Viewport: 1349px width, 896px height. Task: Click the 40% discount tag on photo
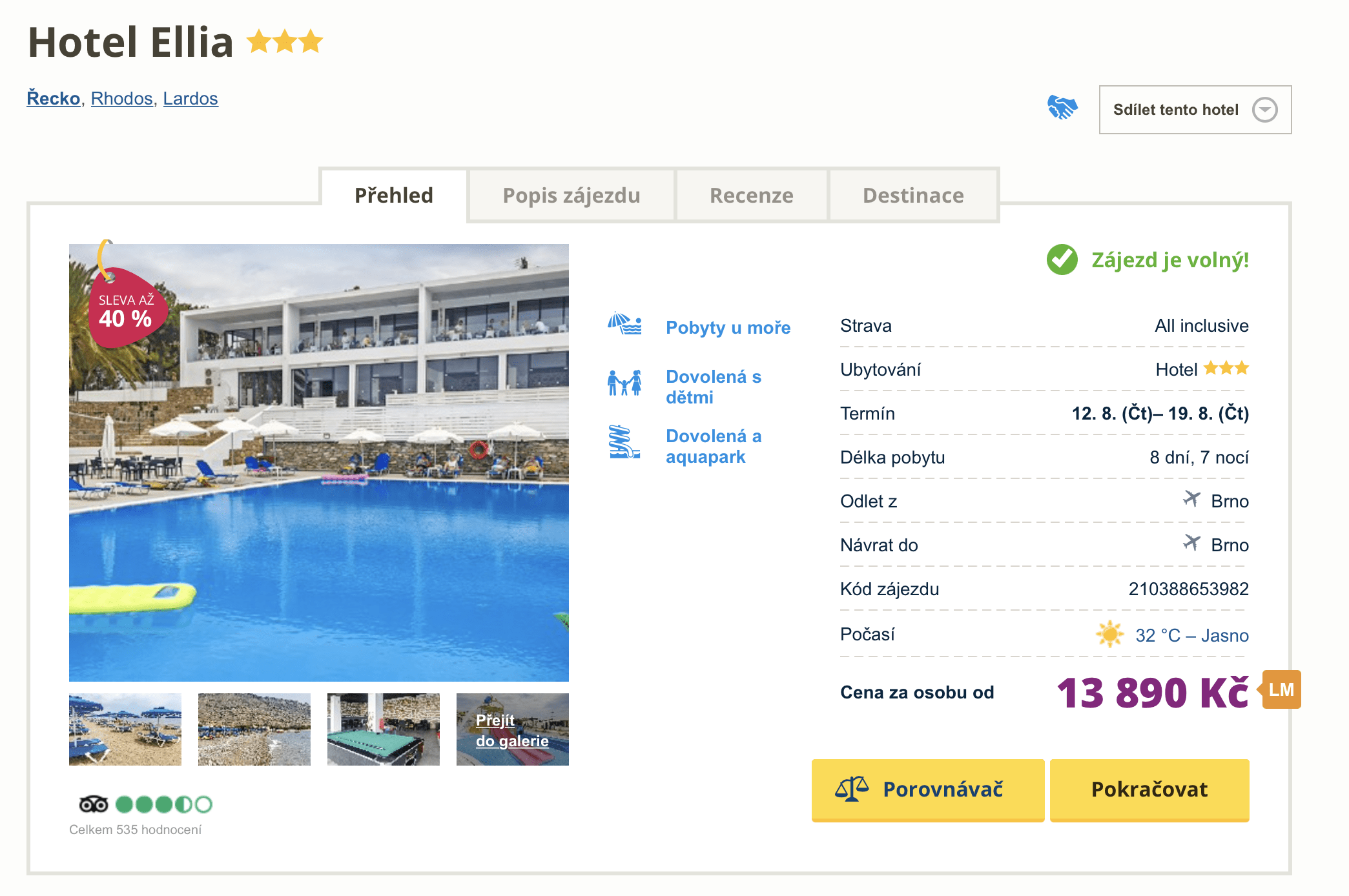[x=127, y=310]
